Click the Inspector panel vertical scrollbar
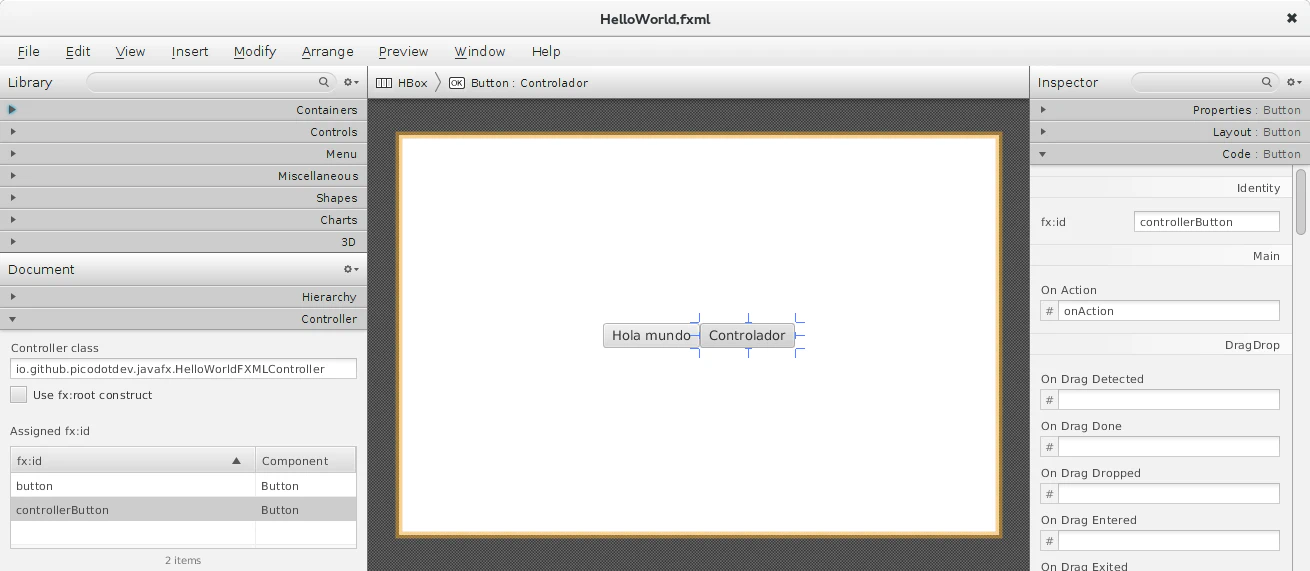The width and height of the screenshot is (1310, 571). coord(1301,200)
